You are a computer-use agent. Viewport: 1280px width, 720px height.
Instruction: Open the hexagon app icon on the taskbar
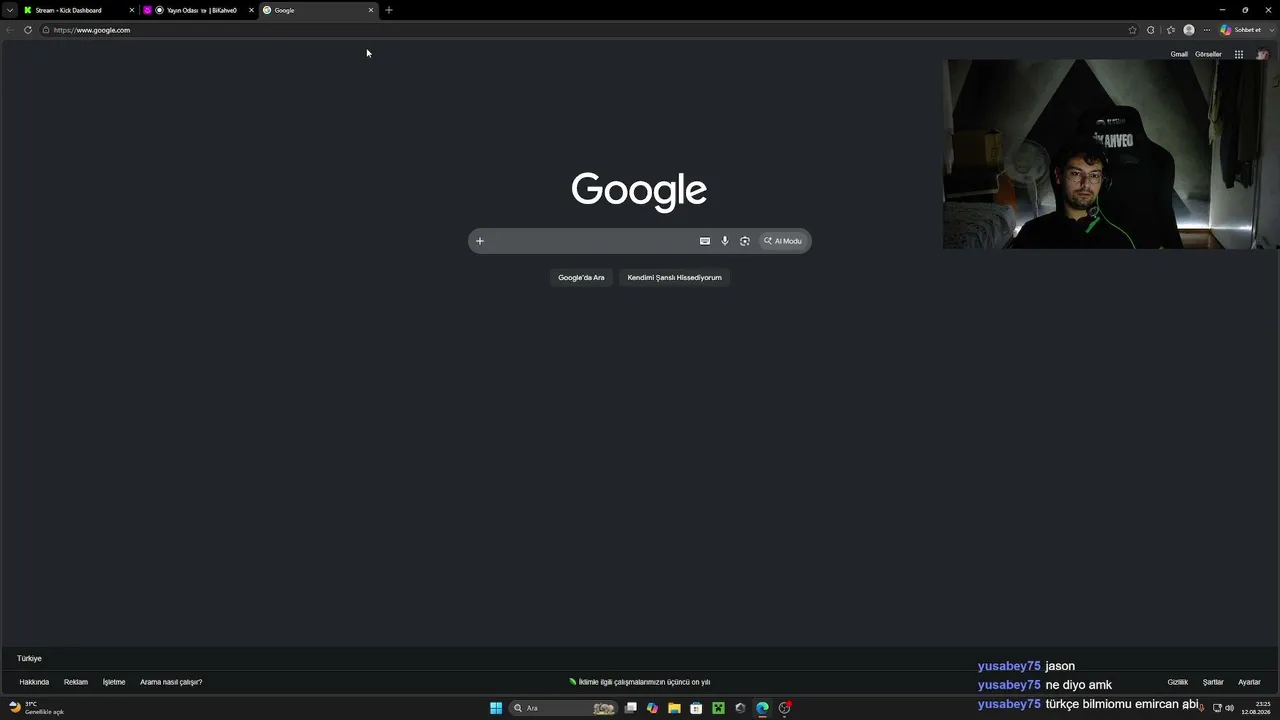(x=740, y=708)
